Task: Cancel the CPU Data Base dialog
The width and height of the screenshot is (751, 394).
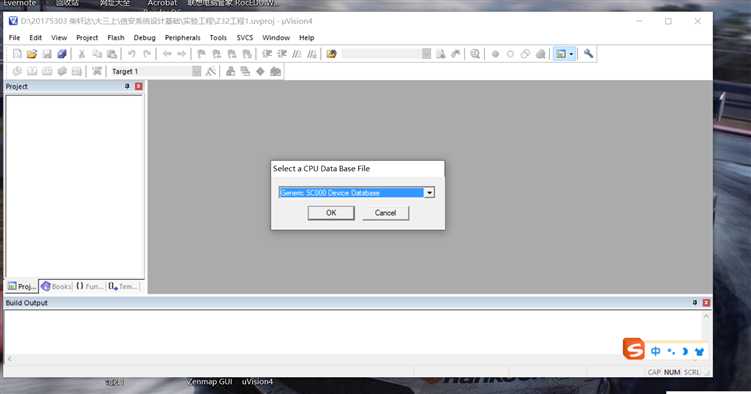Action: tap(386, 213)
